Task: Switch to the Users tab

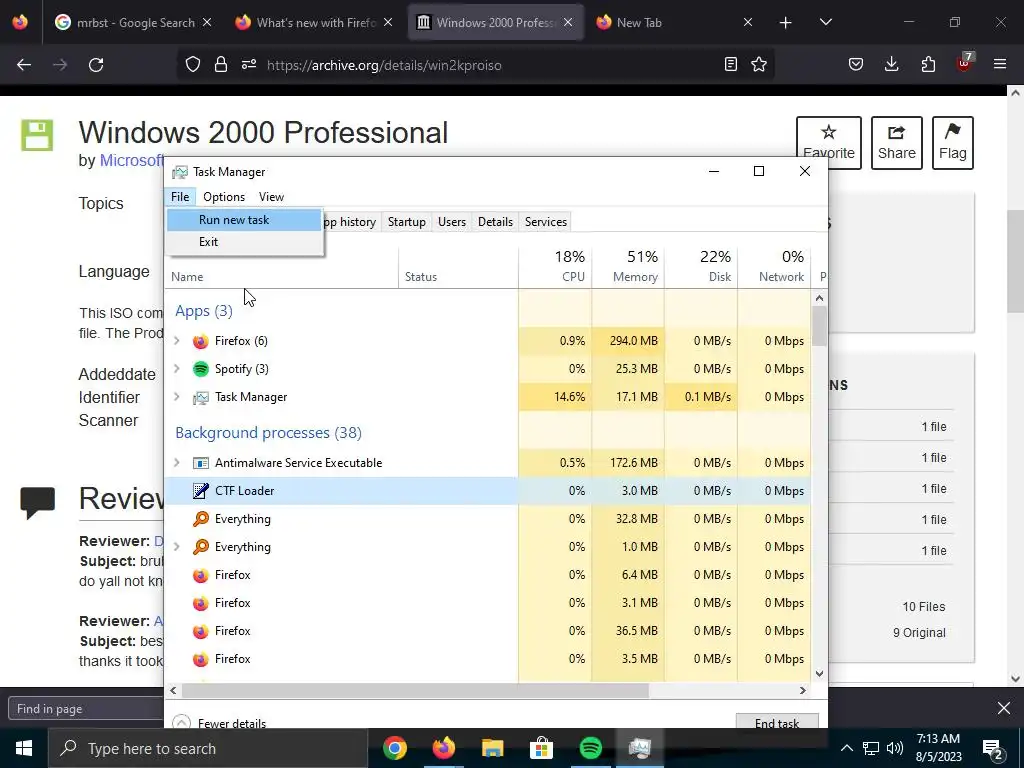Action: 452,222
